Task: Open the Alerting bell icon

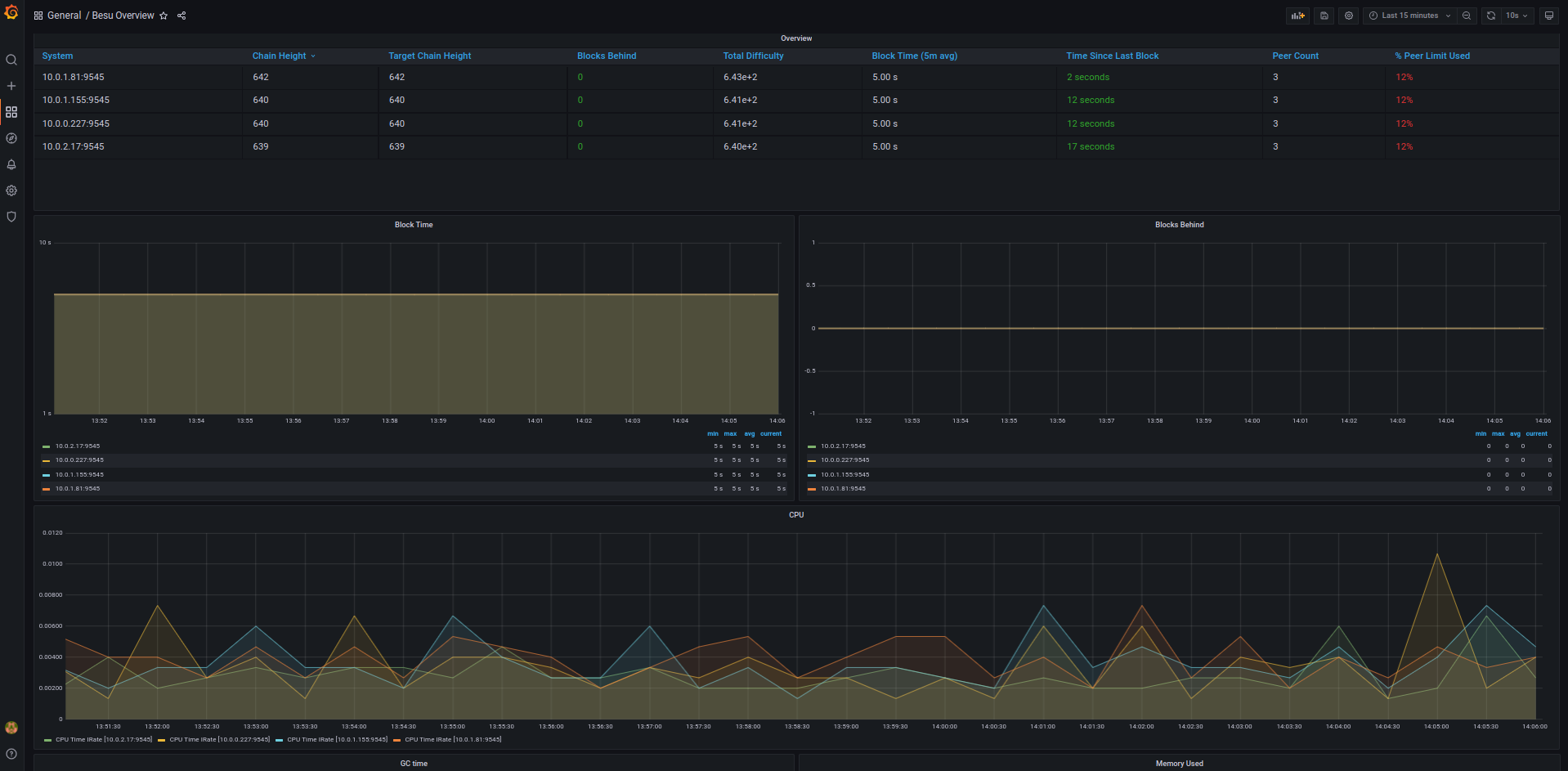Action: pos(11,164)
